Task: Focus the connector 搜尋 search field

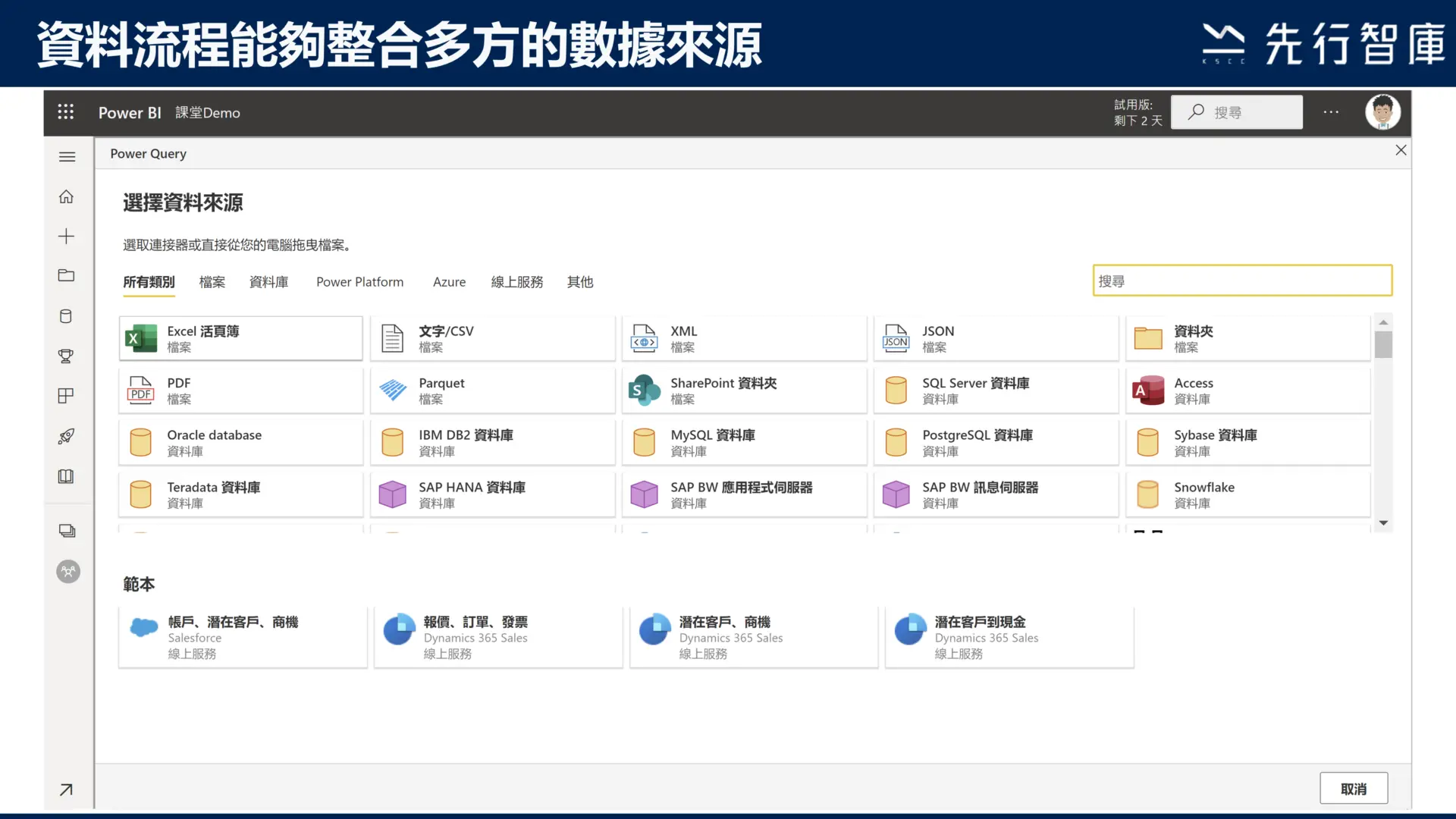Action: (1242, 281)
